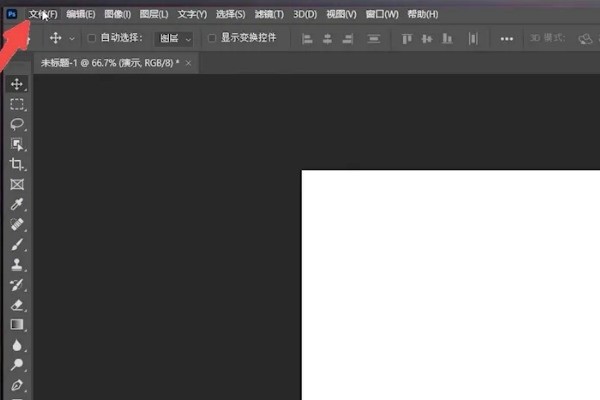Image resolution: width=600 pixels, height=400 pixels.
Task: Click the three-dots more options button
Action: pyautogui.click(x=507, y=38)
